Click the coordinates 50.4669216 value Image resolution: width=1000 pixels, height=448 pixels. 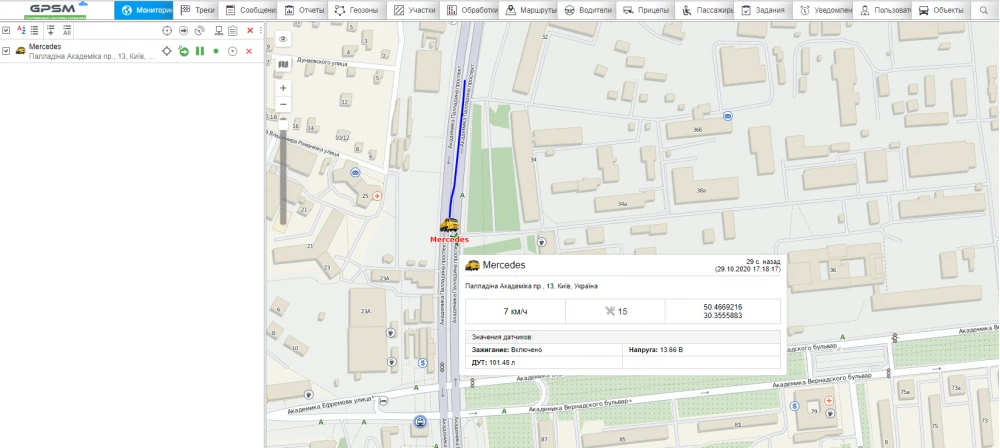click(723, 307)
